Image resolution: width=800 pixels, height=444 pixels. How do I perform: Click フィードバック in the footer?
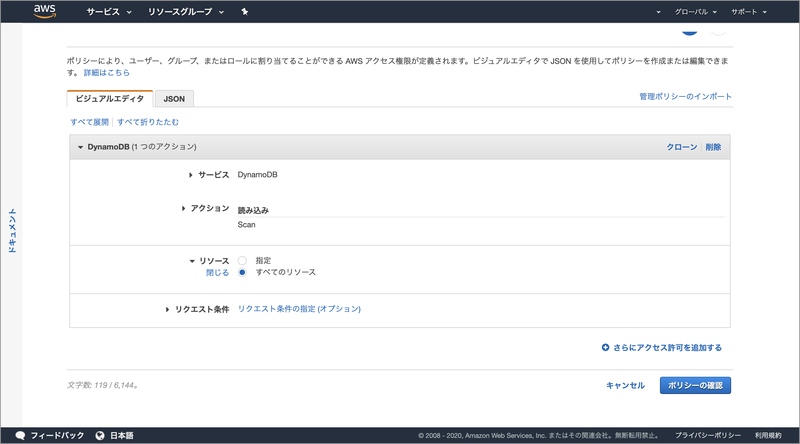57,435
